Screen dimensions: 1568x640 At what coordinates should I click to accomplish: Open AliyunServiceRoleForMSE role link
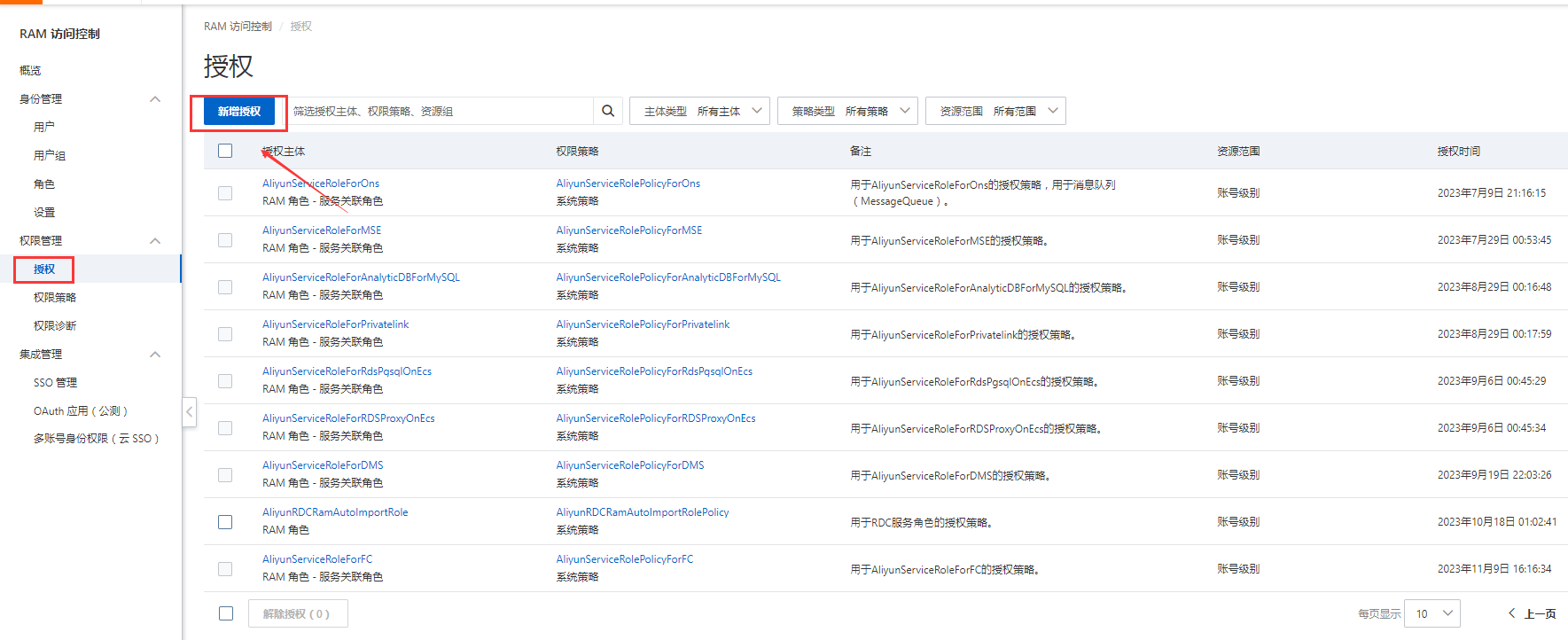pyautogui.click(x=322, y=230)
